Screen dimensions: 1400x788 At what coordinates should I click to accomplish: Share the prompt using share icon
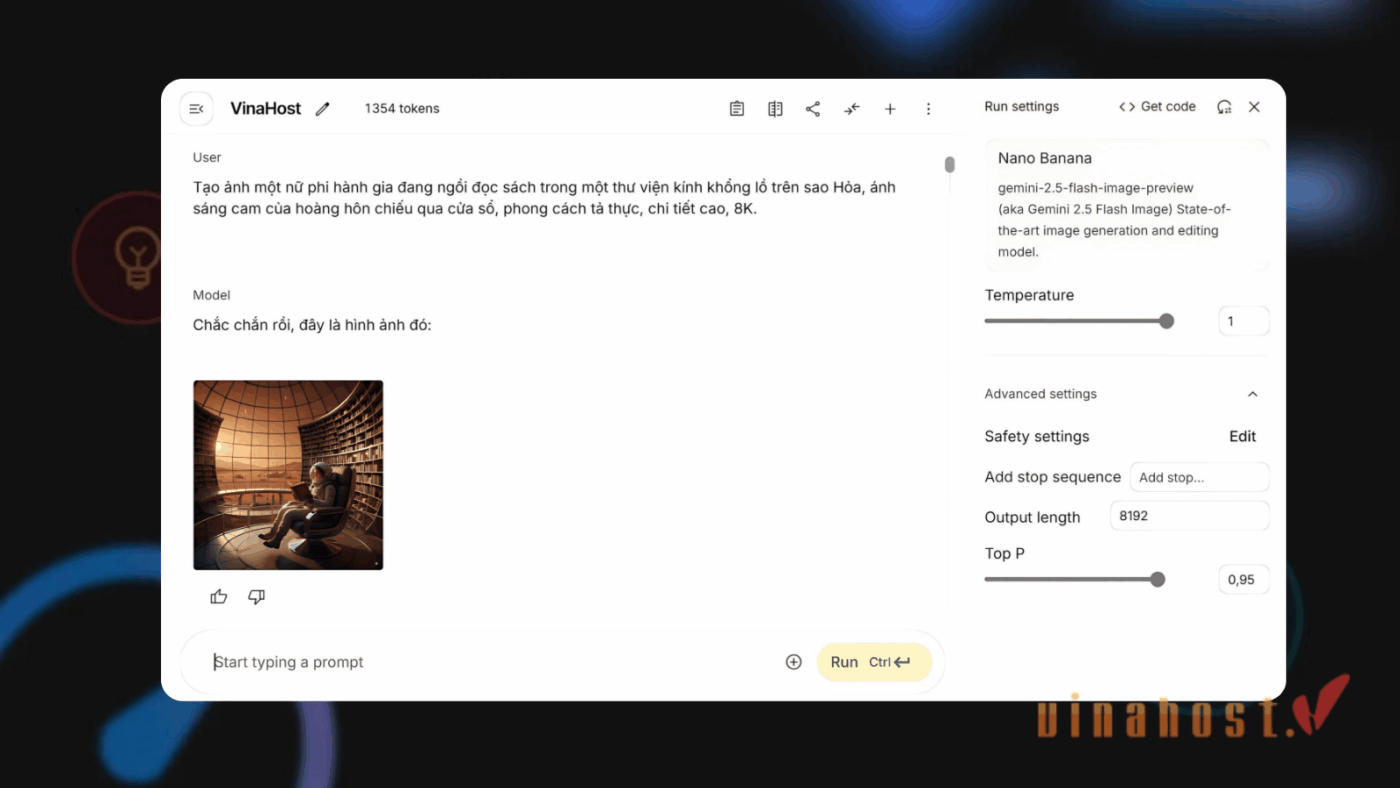813,109
